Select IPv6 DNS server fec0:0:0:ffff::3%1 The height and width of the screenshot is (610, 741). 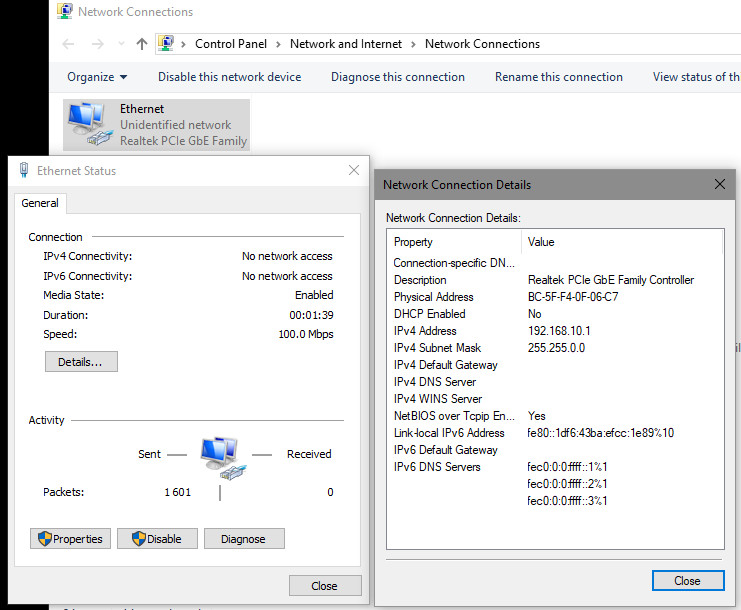tap(568, 501)
